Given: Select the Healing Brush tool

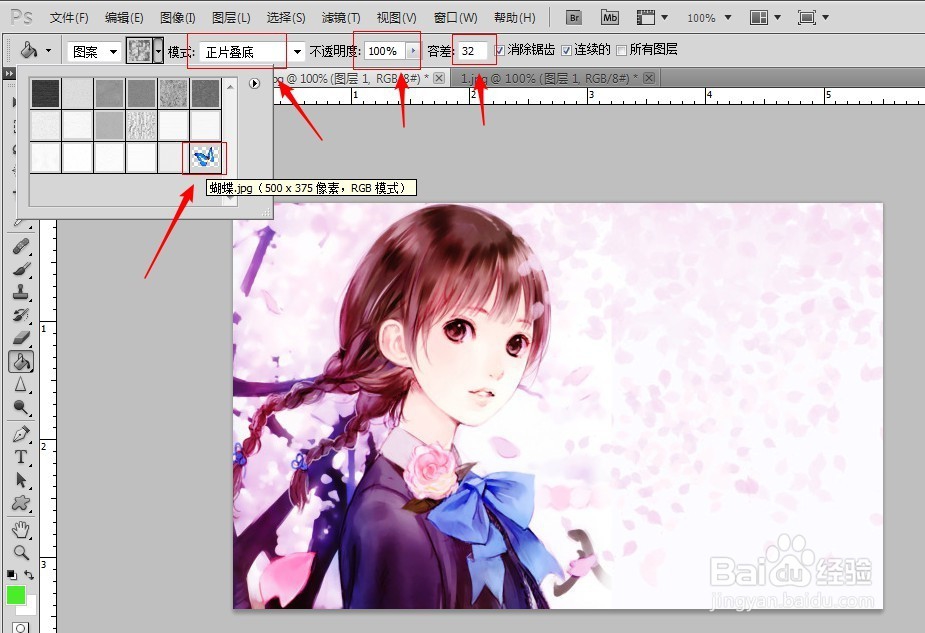Looking at the screenshot, I should coord(21,246).
